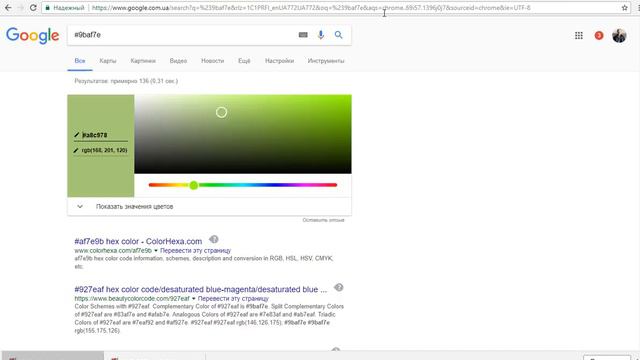Open the '#927eaf hex color code' result link

tap(200, 289)
